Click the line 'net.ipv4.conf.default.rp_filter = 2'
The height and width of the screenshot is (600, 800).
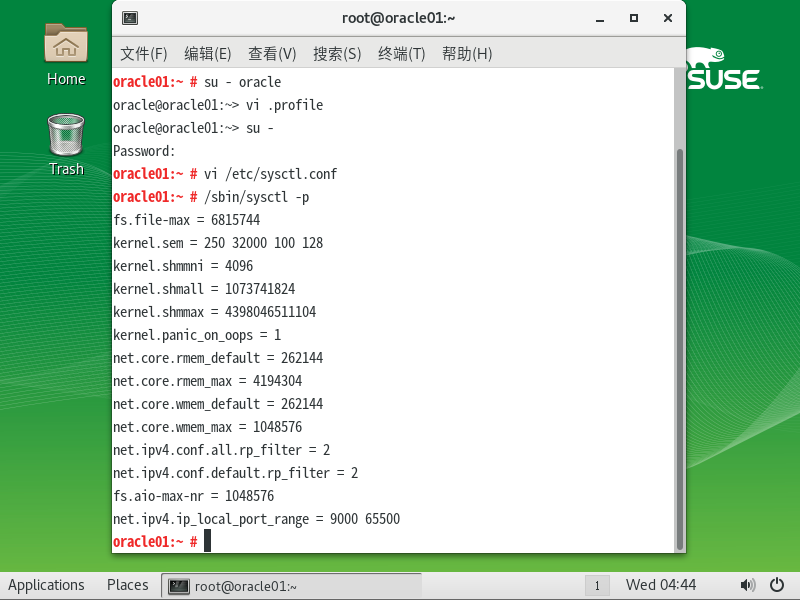click(x=236, y=473)
